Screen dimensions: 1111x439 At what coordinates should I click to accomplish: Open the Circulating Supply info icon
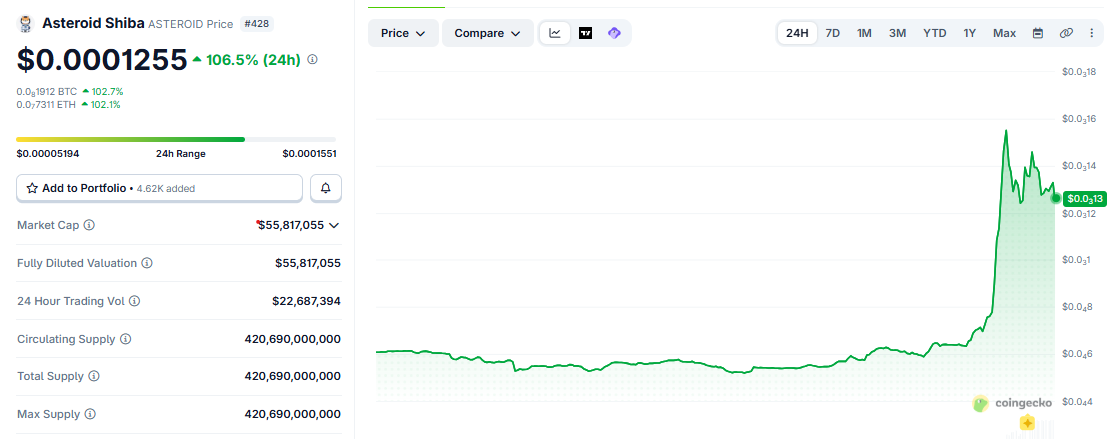(125, 339)
